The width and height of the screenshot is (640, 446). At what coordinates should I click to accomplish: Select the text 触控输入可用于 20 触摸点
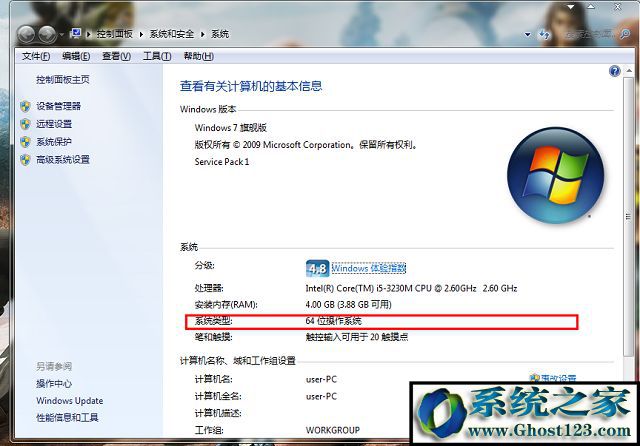[x=357, y=337]
